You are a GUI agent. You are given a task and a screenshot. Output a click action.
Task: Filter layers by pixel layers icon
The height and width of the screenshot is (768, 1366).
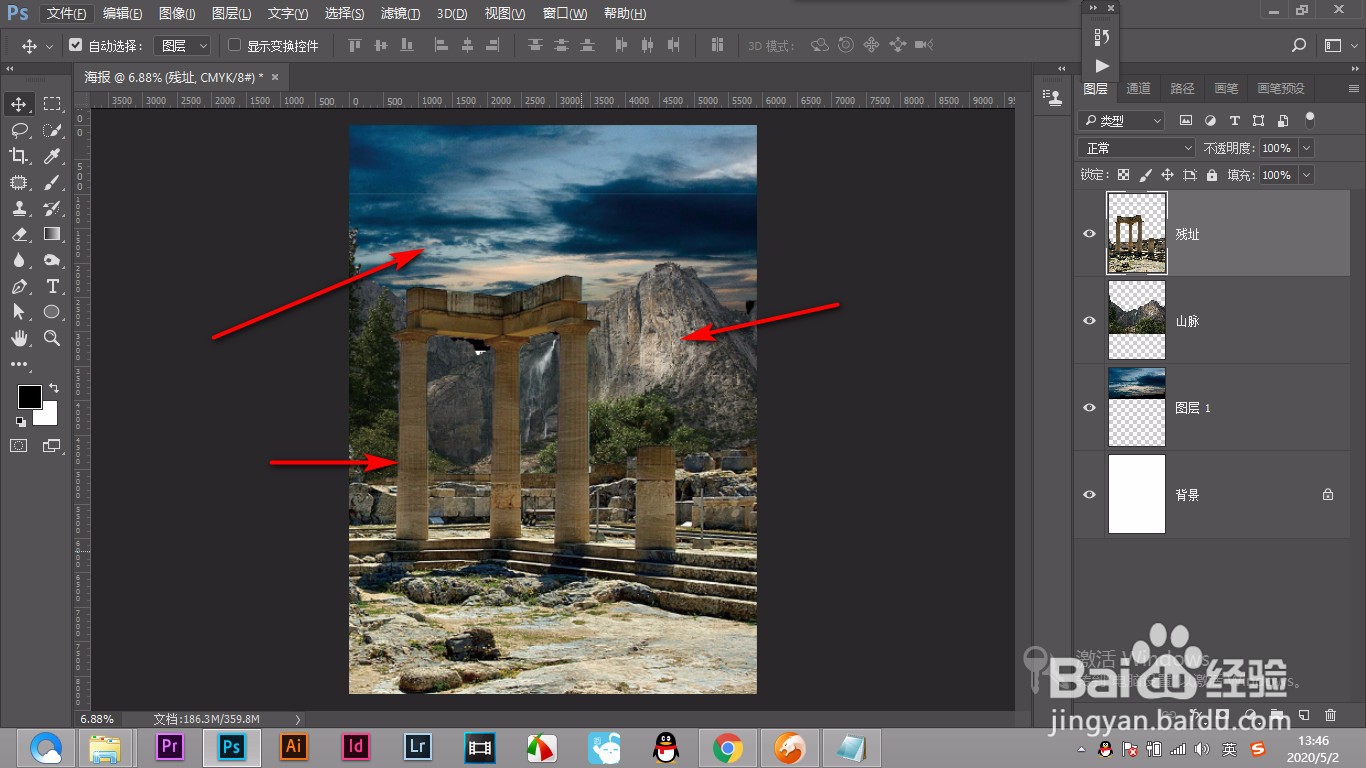point(1186,120)
